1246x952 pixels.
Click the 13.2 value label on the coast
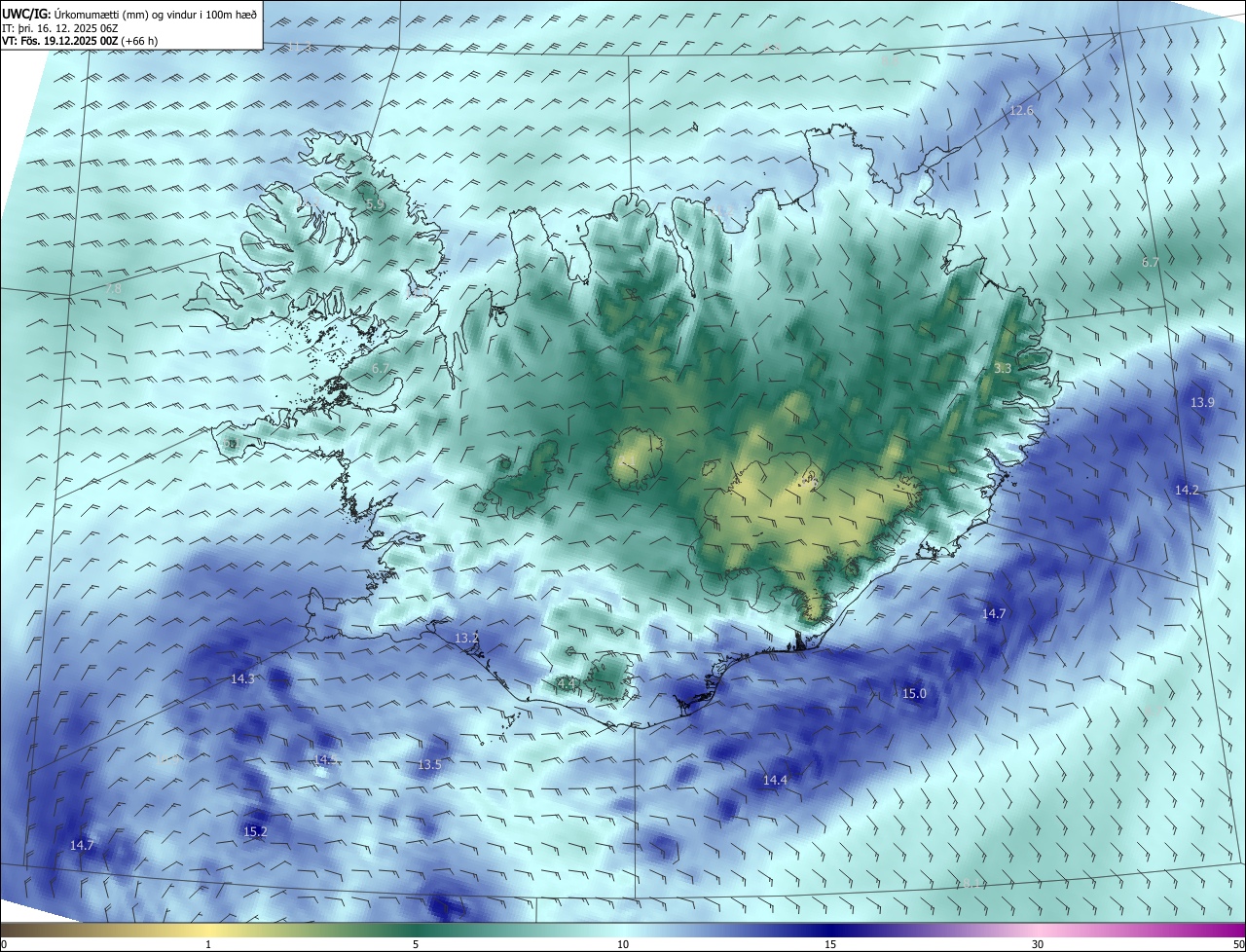point(466,638)
